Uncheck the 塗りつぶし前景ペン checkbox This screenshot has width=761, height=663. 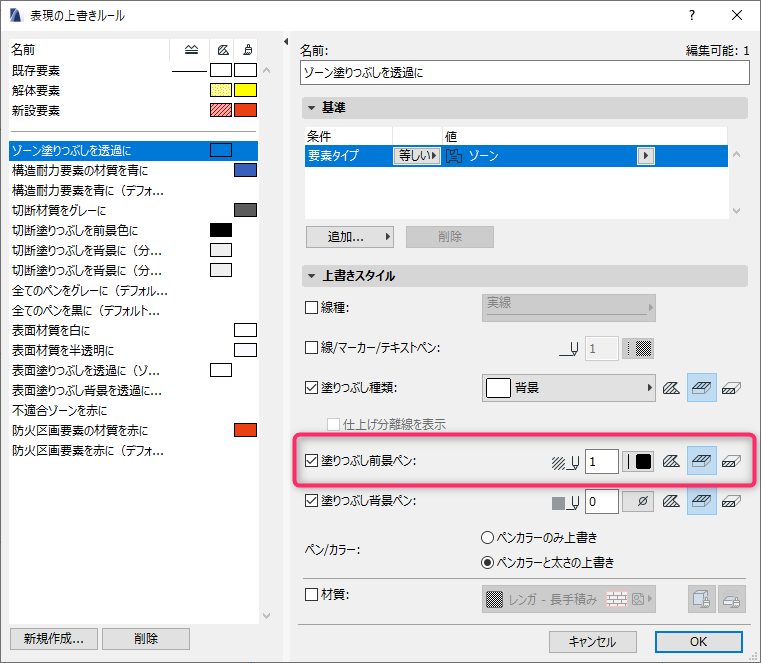pyautogui.click(x=311, y=461)
